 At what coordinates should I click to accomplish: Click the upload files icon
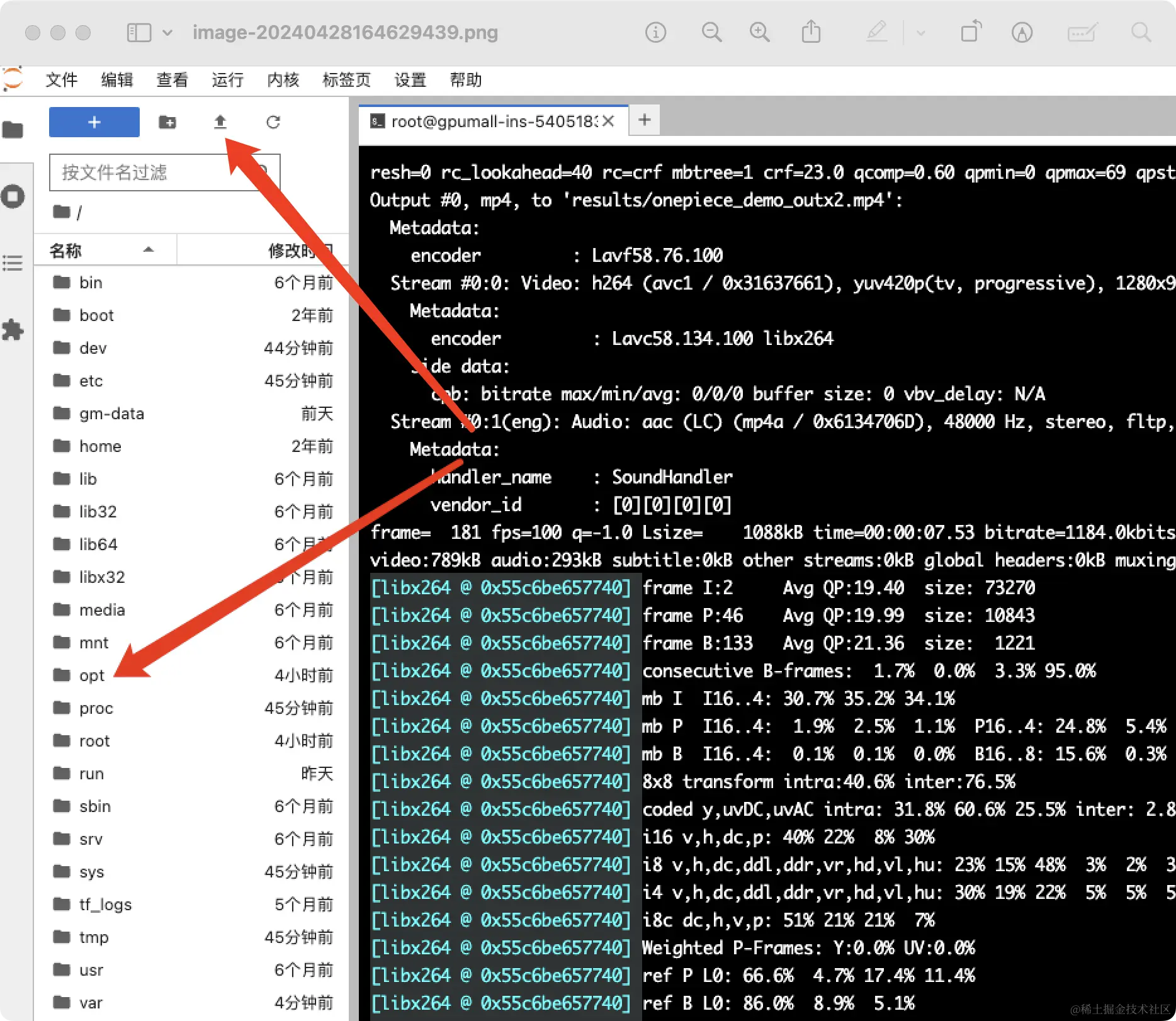220,122
